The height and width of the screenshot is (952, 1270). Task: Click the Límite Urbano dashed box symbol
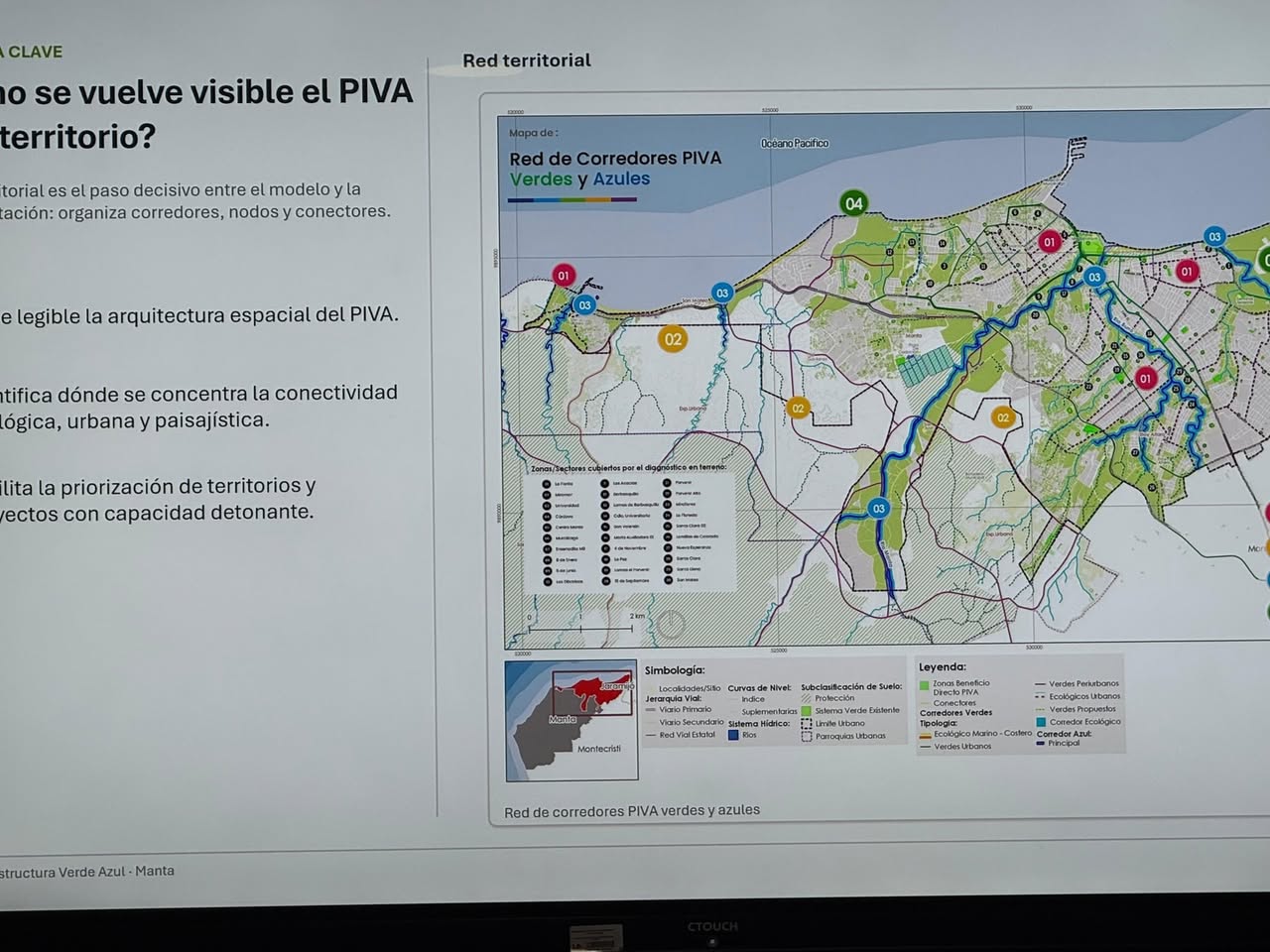[807, 724]
